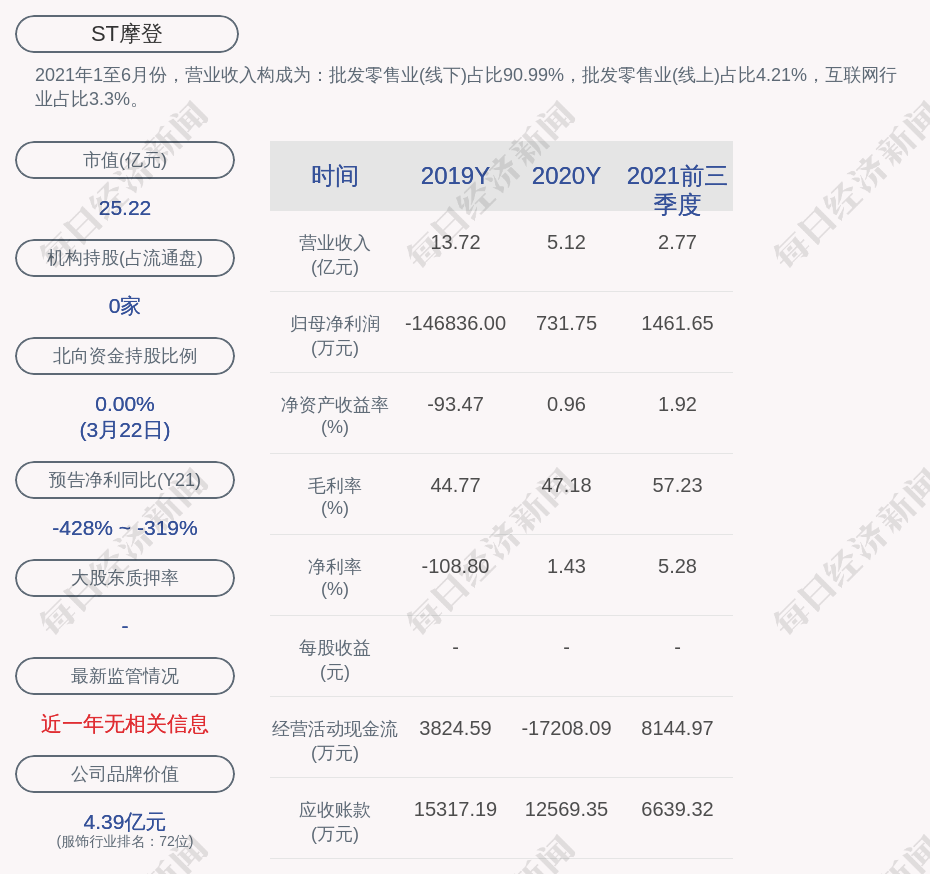Select the 2021前三季度 column header
This screenshot has width=930, height=874.
coord(677,190)
